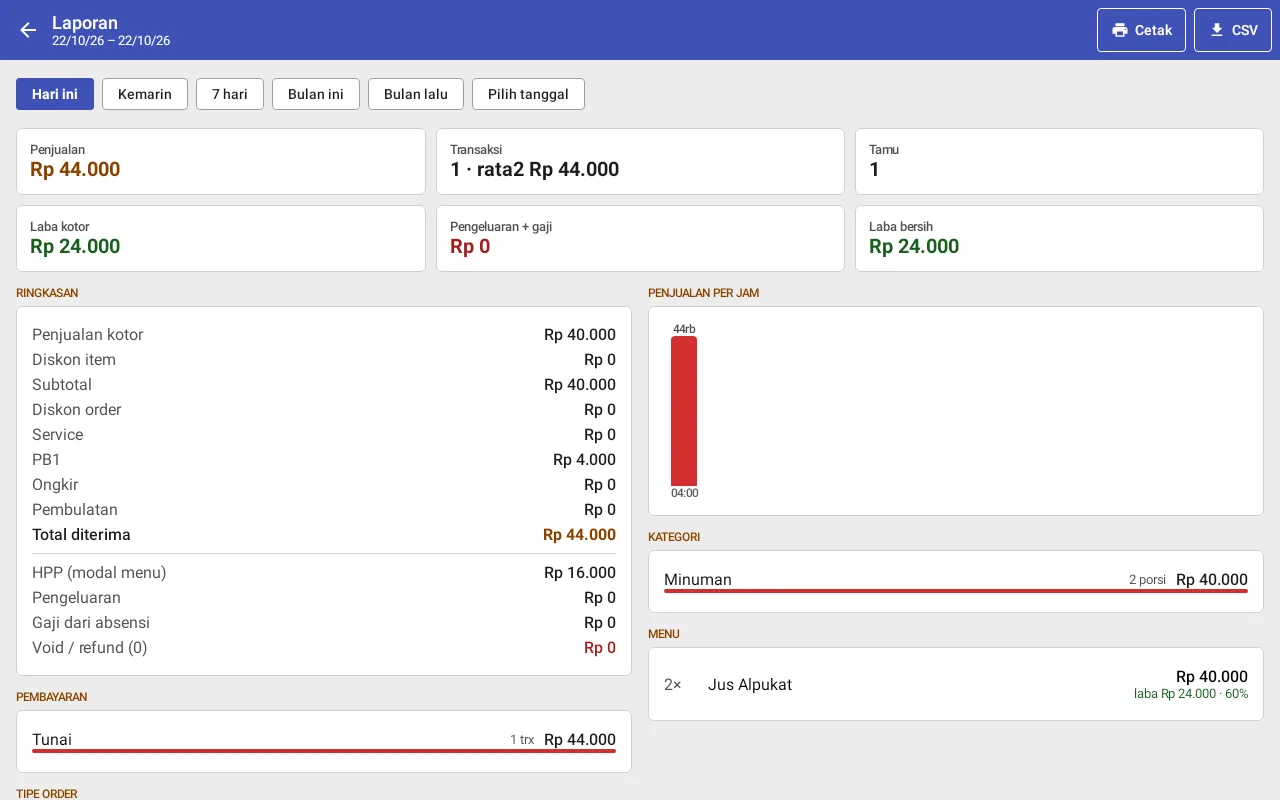Click the Laba kotor Rp 24.000 card

point(221,238)
